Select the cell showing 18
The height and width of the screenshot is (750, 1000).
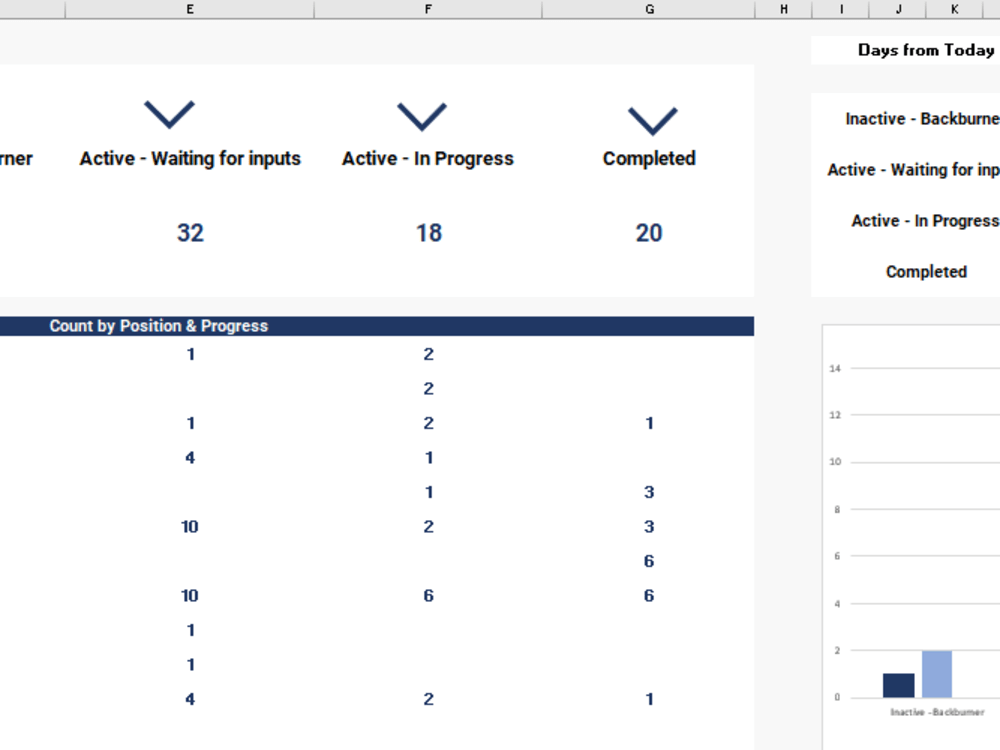click(x=428, y=233)
